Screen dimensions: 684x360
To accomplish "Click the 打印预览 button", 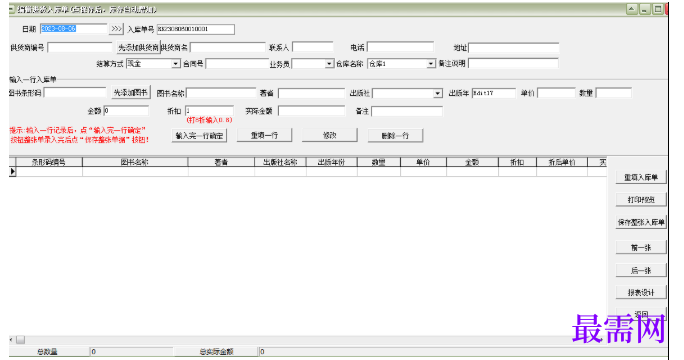I will 641,199.
